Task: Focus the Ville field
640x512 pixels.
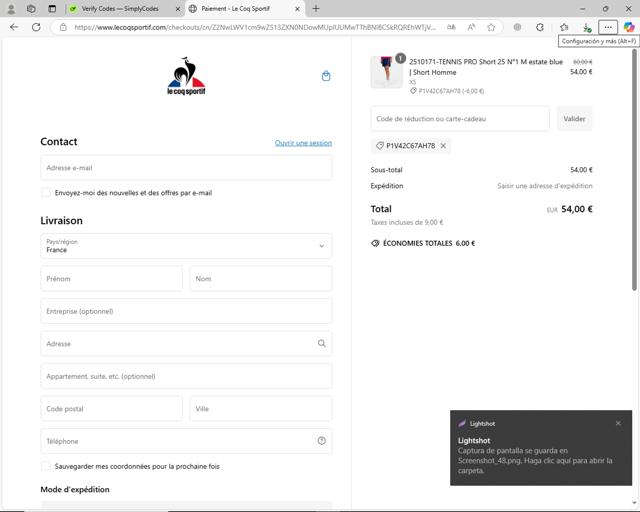Action: [x=261, y=409]
